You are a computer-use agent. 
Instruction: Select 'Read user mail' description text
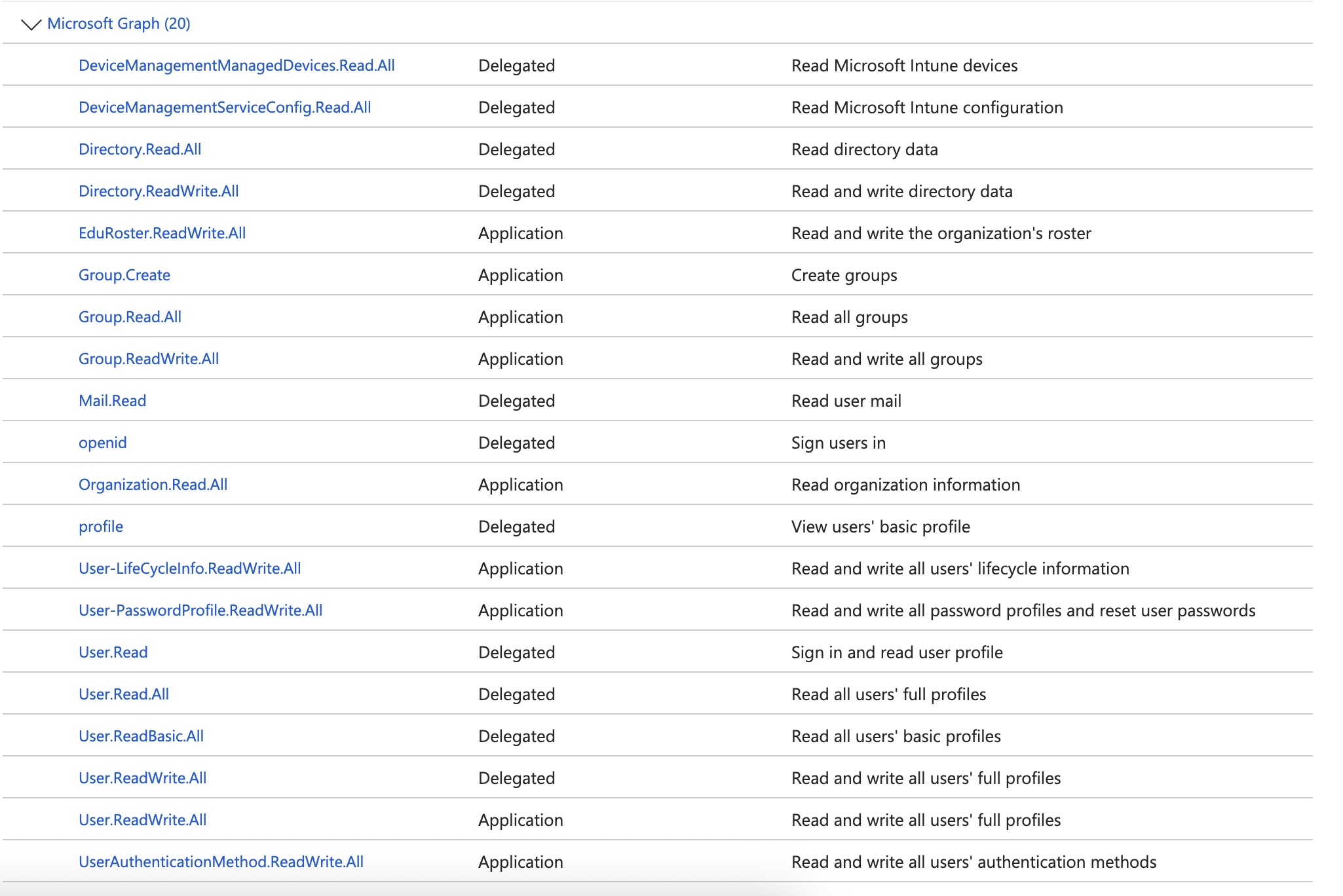point(846,401)
